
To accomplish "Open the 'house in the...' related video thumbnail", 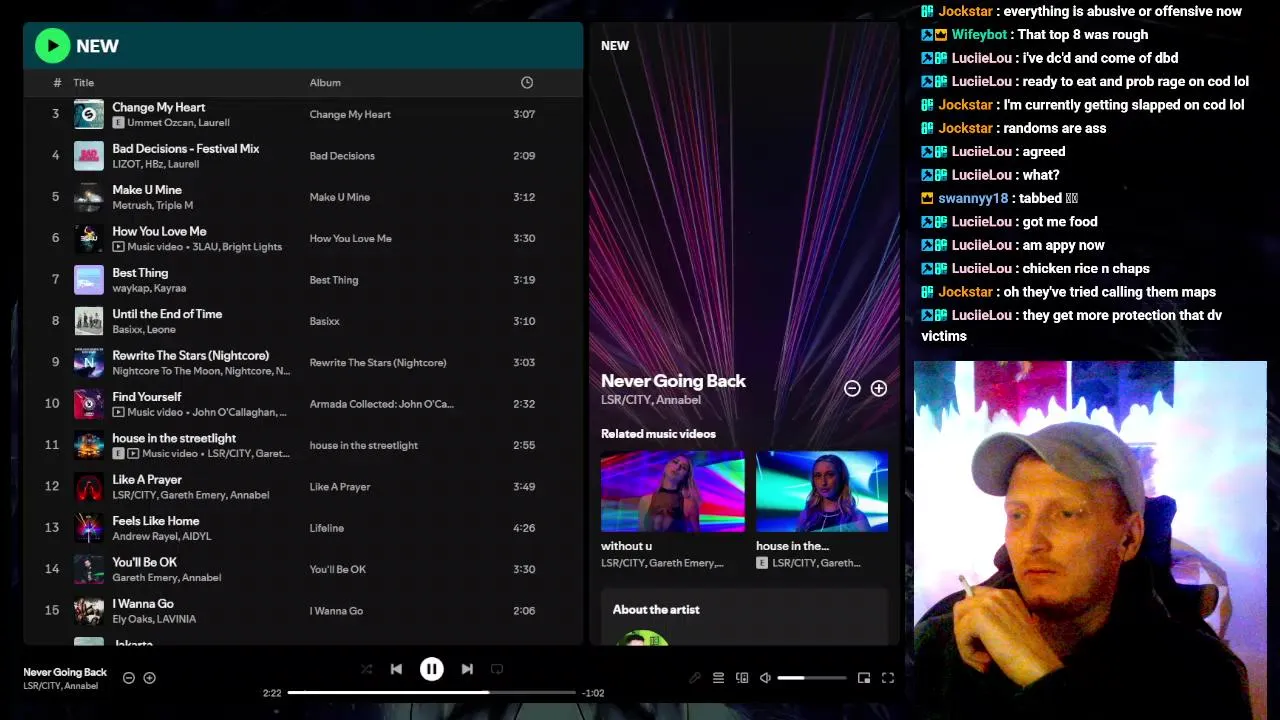I will click(822, 491).
